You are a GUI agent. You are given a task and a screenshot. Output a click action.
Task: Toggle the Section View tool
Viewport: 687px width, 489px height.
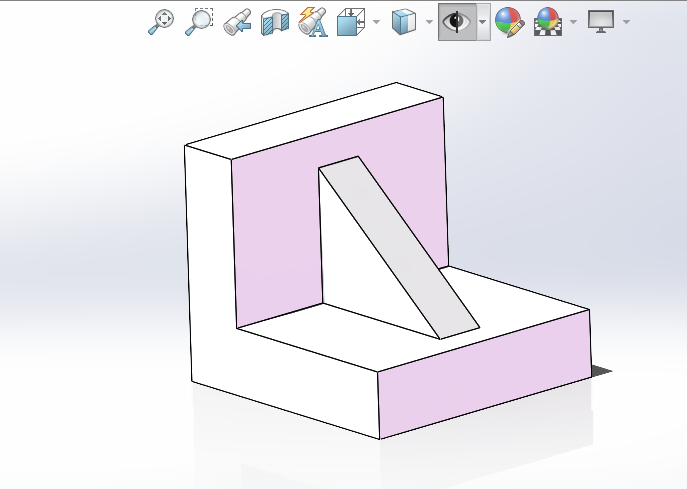point(274,21)
